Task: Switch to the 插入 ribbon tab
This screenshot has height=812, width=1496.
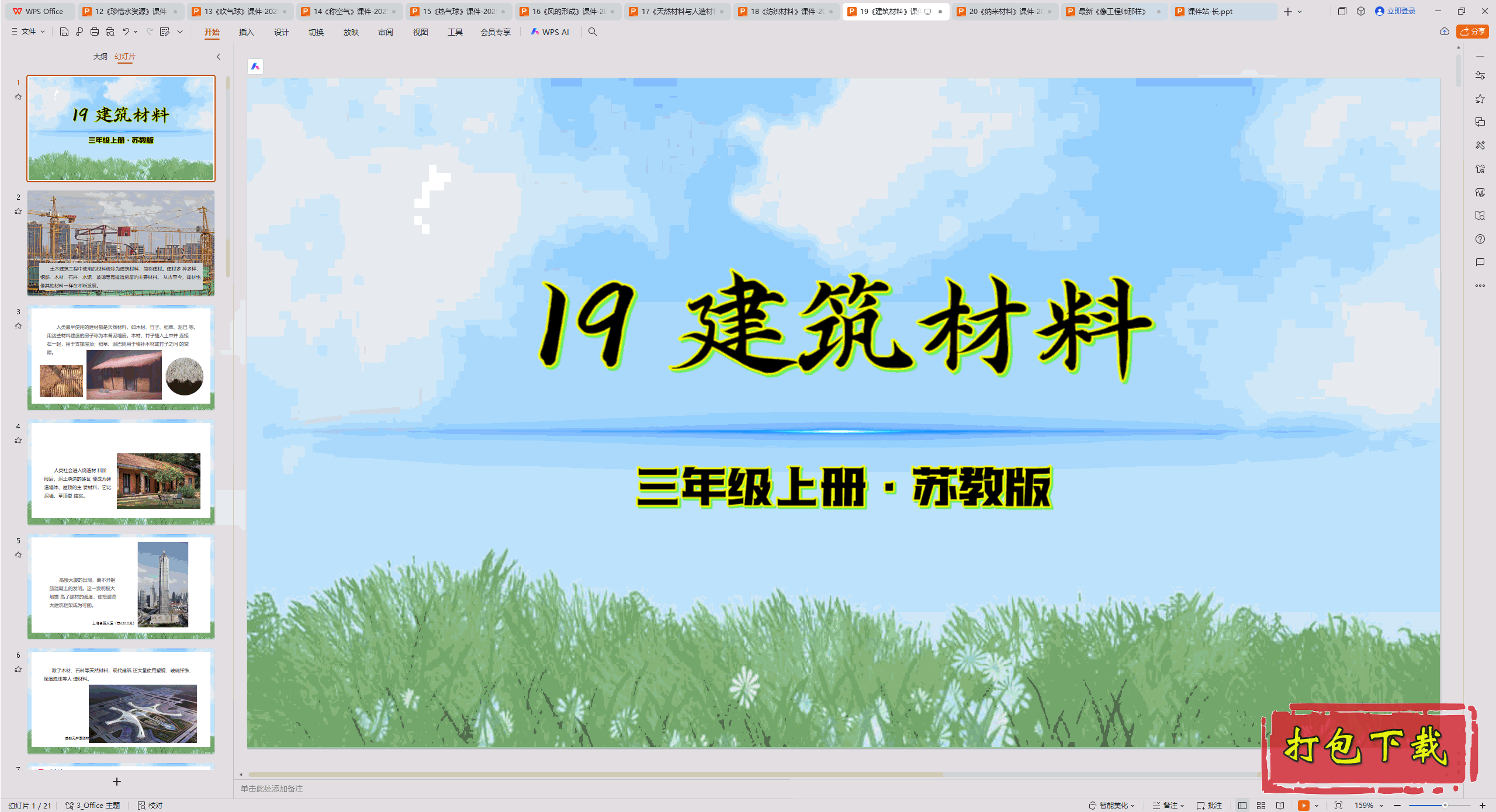Action: pyautogui.click(x=245, y=32)
